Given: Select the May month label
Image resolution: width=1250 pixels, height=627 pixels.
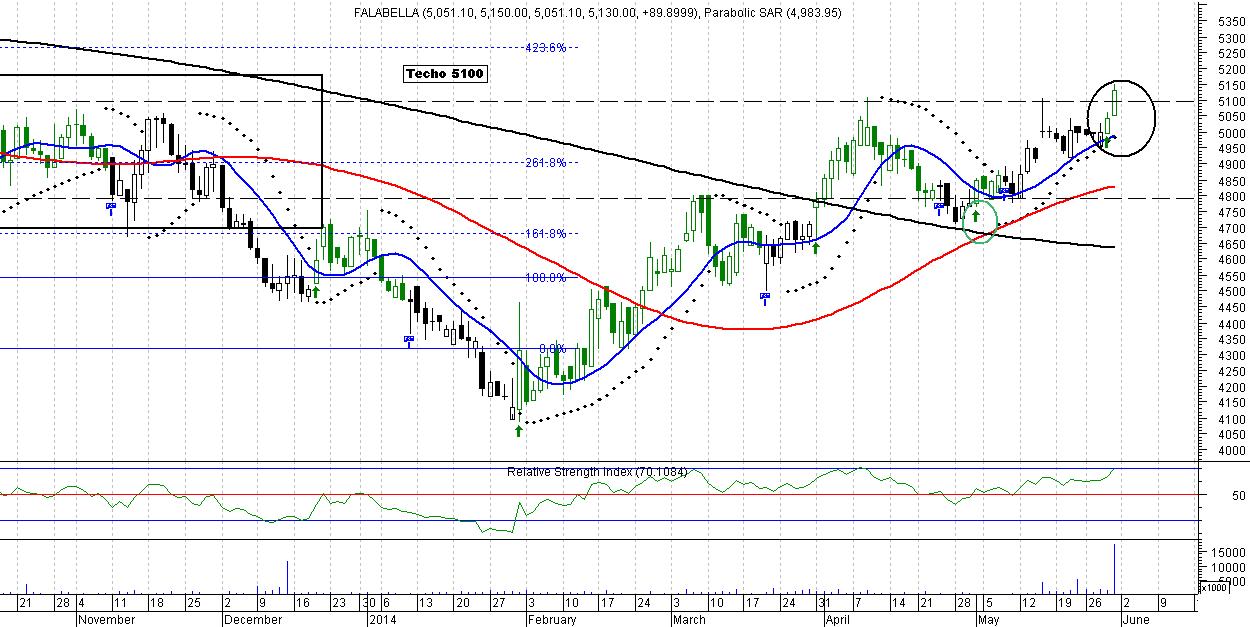Looking at the screenshot, I should coord(987,620).
